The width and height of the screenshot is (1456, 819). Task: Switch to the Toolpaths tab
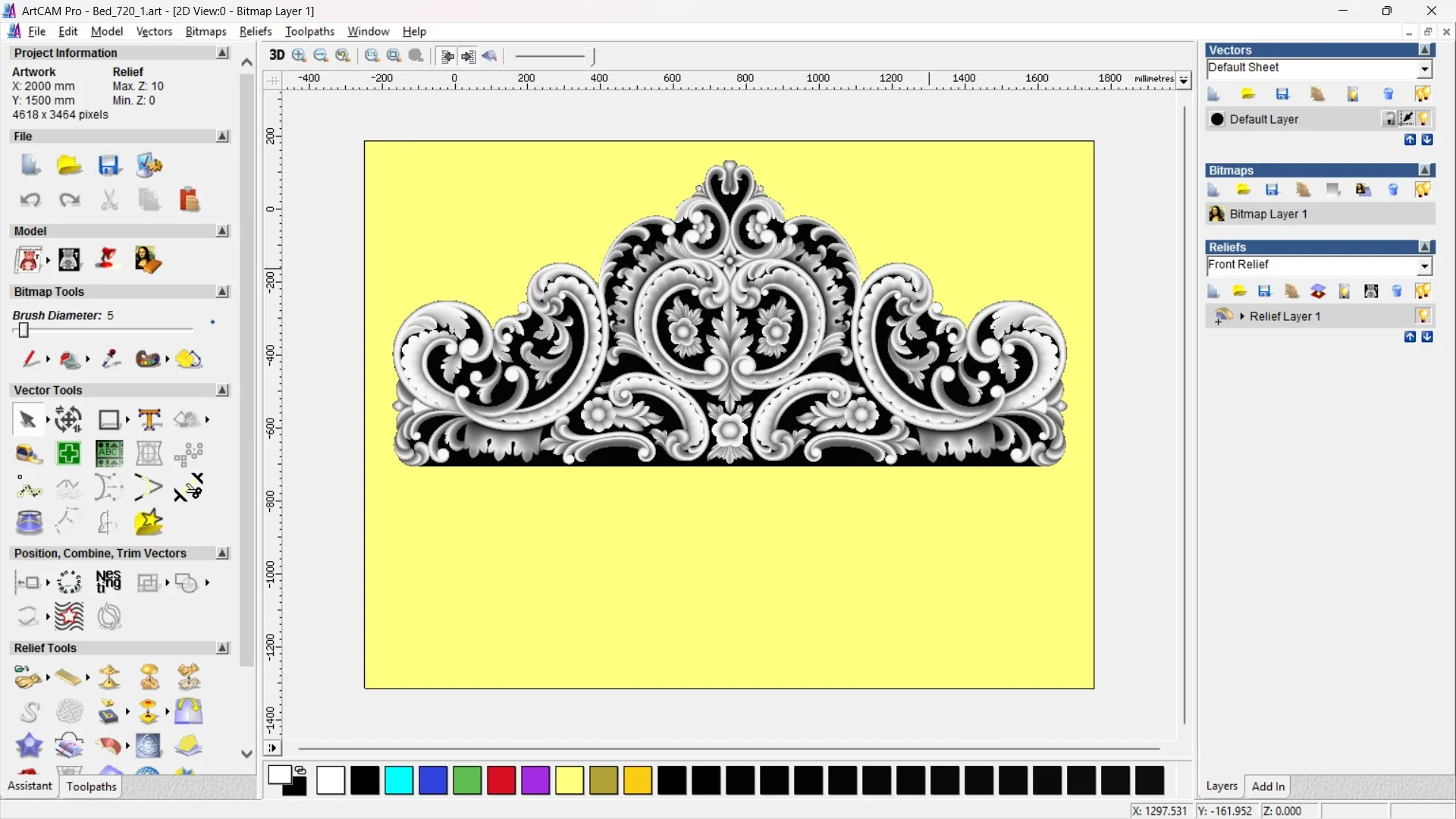pyautogui.click(x=91, y=786)
